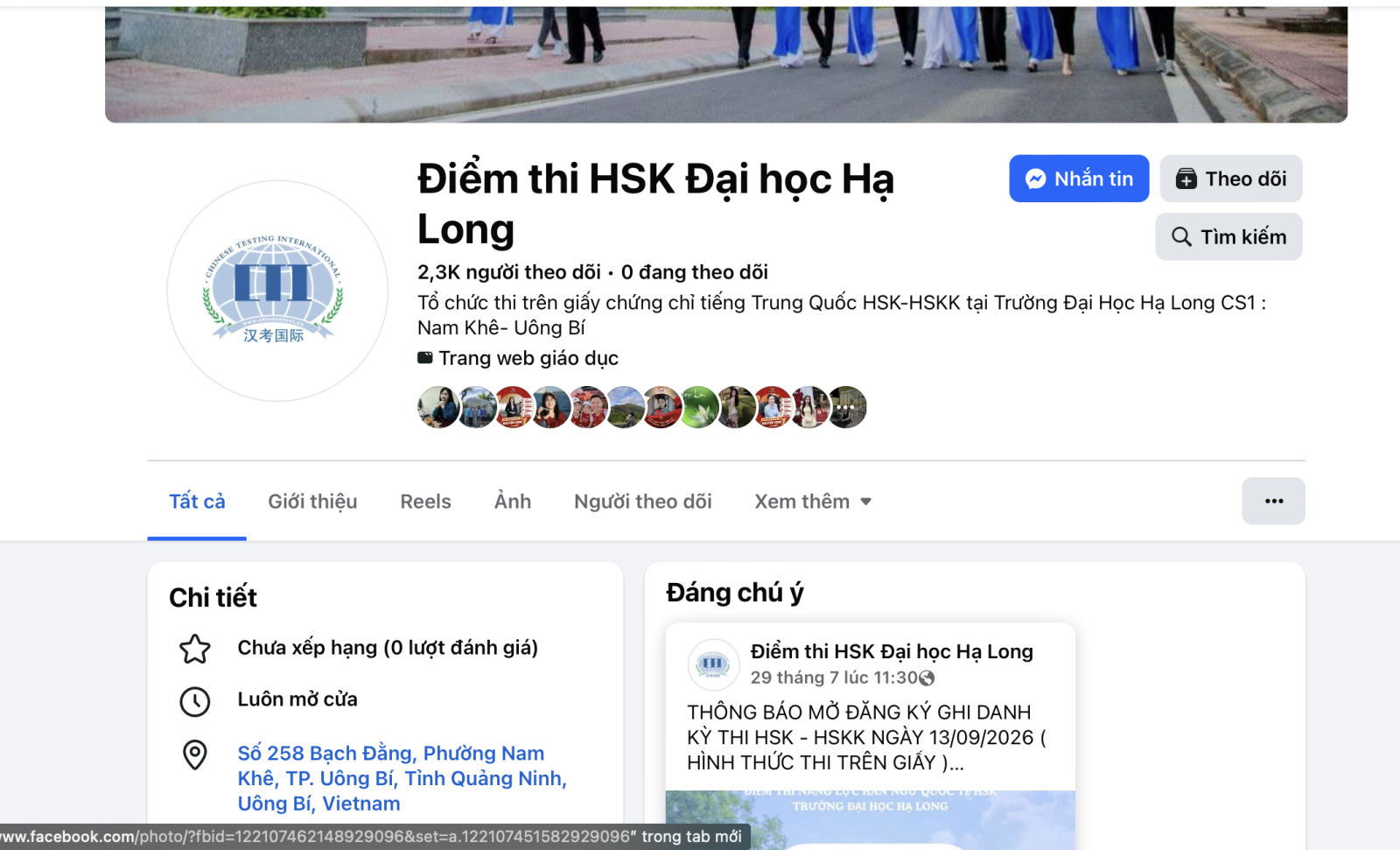The height and width of the screenshot is (850, 1400).
Task: Click the clock opening-hours icon
Action: pos(195,701)
